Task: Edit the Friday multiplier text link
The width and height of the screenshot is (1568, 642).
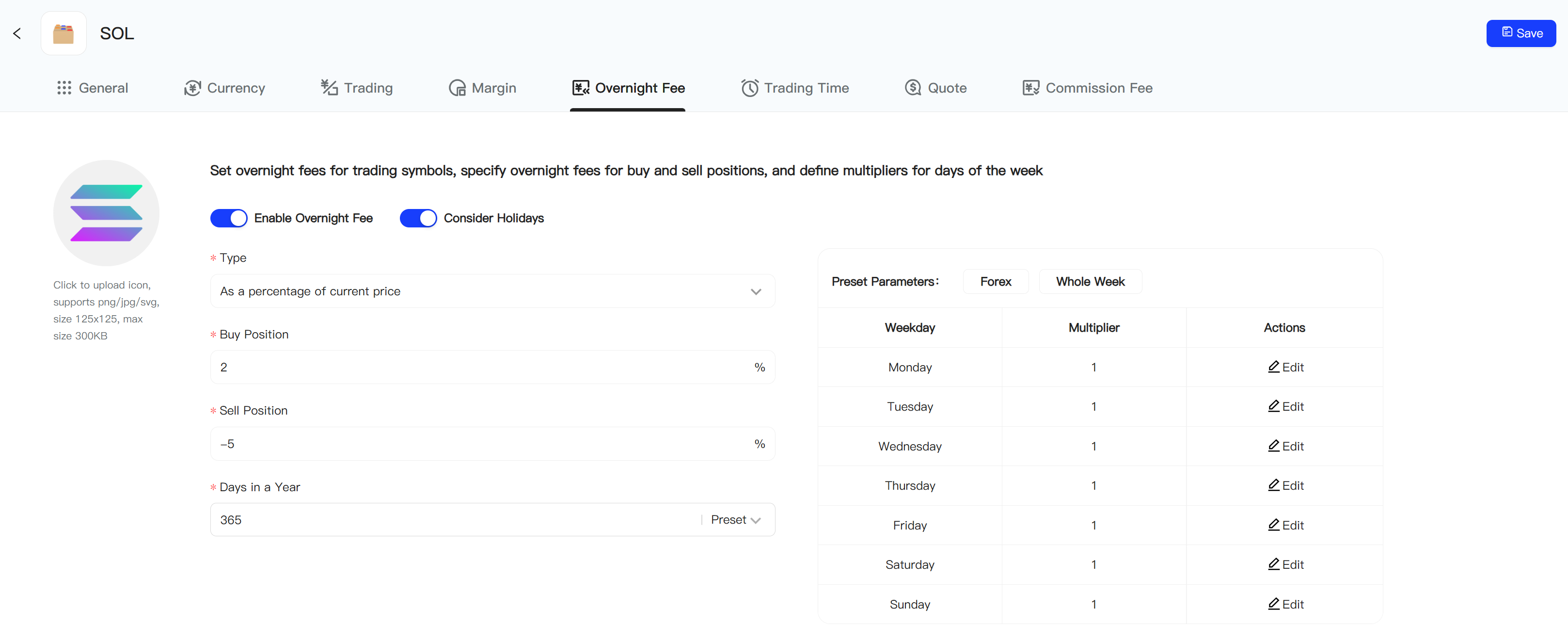Action: point(1293,525)
